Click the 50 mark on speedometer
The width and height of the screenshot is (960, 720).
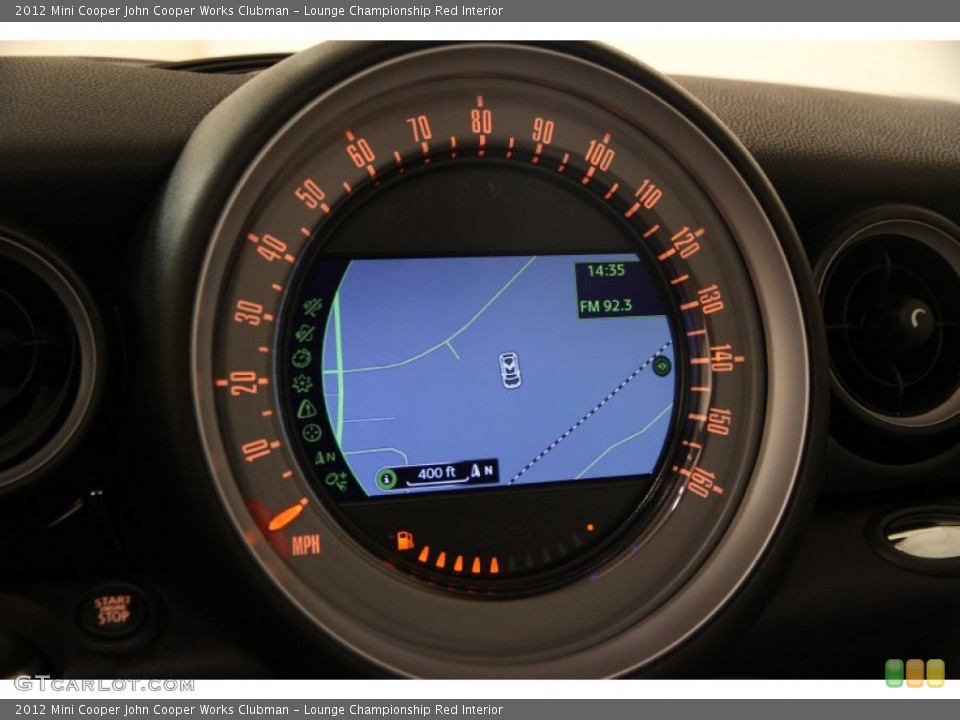click(310, 194)
